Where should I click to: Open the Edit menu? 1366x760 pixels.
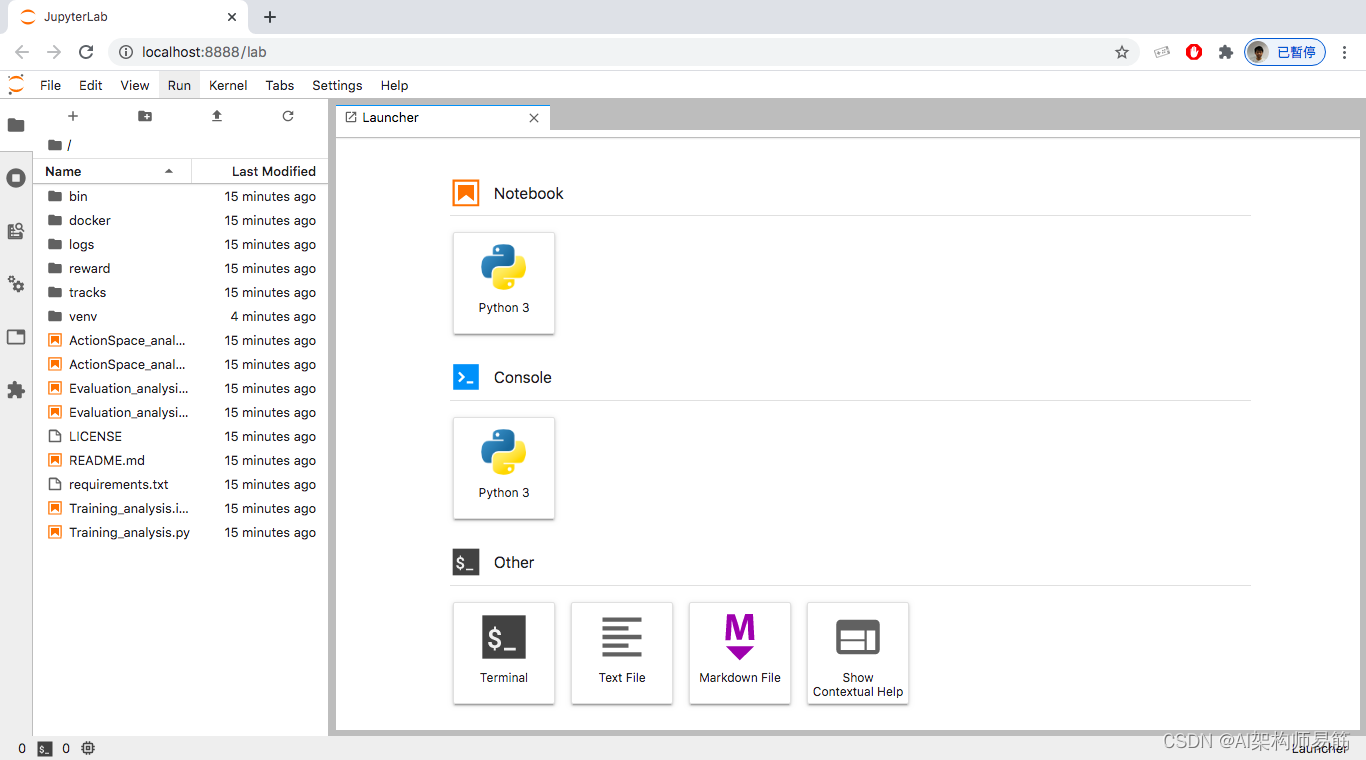pyautogui.click(x=91, y=85)
